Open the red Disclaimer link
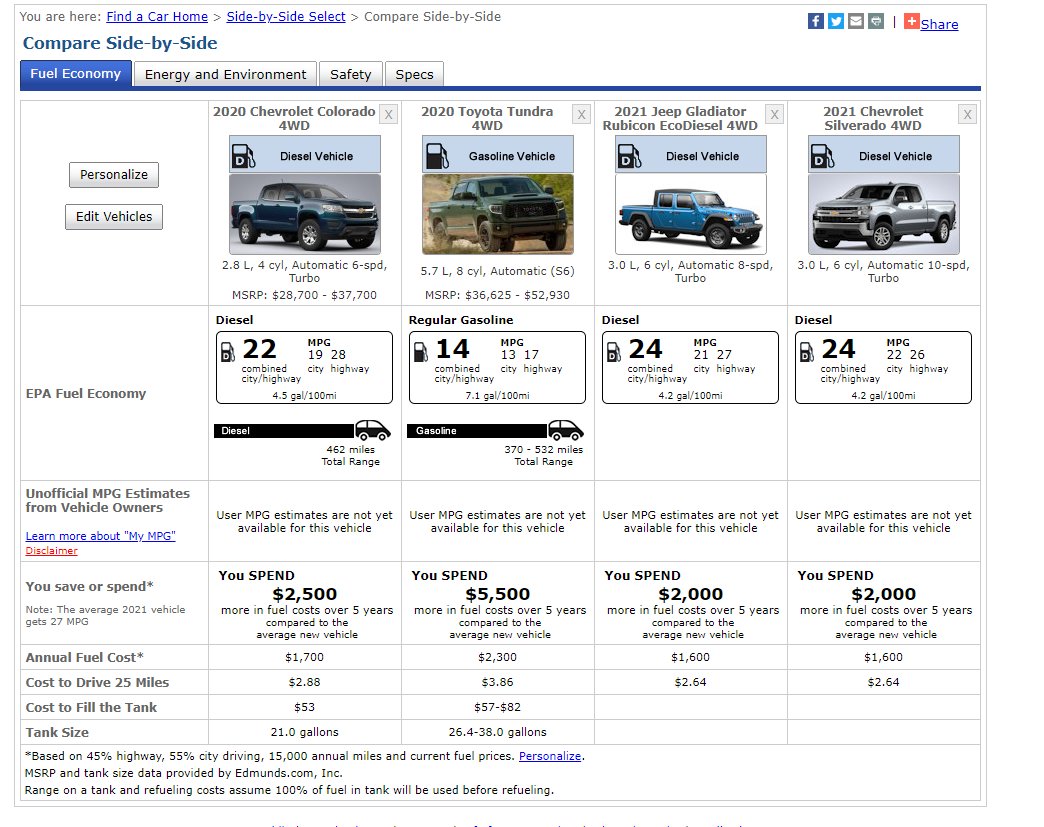1044x827 pixels. [51, 551]
